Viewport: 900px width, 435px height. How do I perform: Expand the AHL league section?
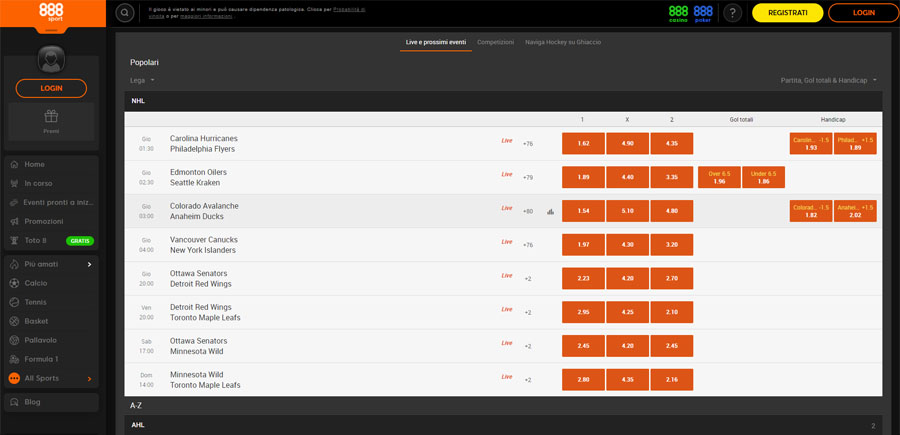point(503,425)
